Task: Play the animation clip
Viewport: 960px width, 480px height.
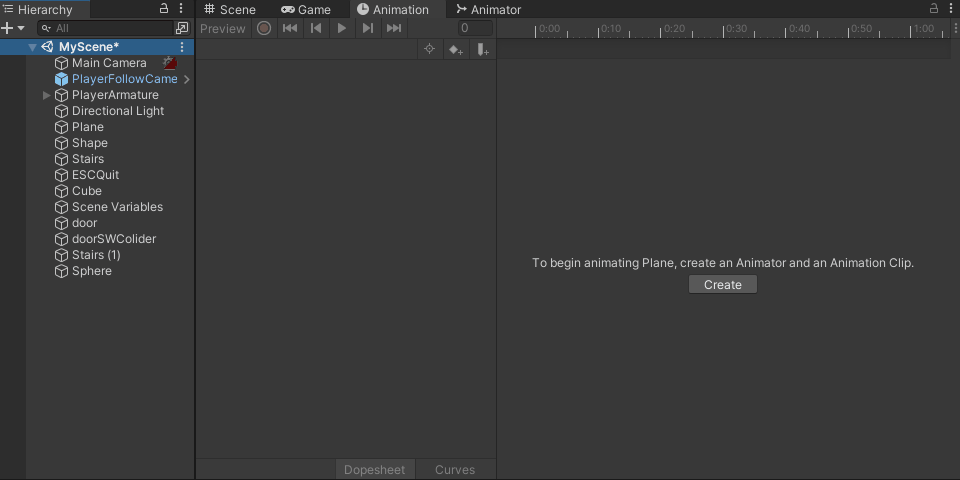Action: coord(342,28)
